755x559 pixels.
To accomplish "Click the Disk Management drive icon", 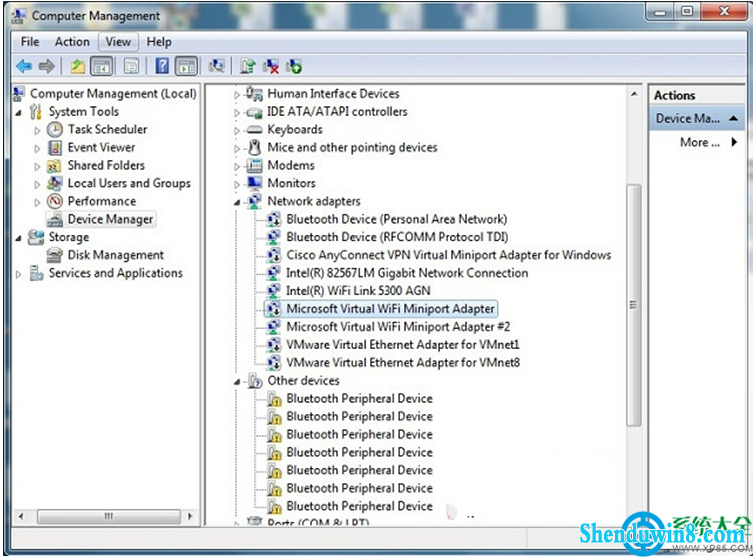I will click(54, 255).
